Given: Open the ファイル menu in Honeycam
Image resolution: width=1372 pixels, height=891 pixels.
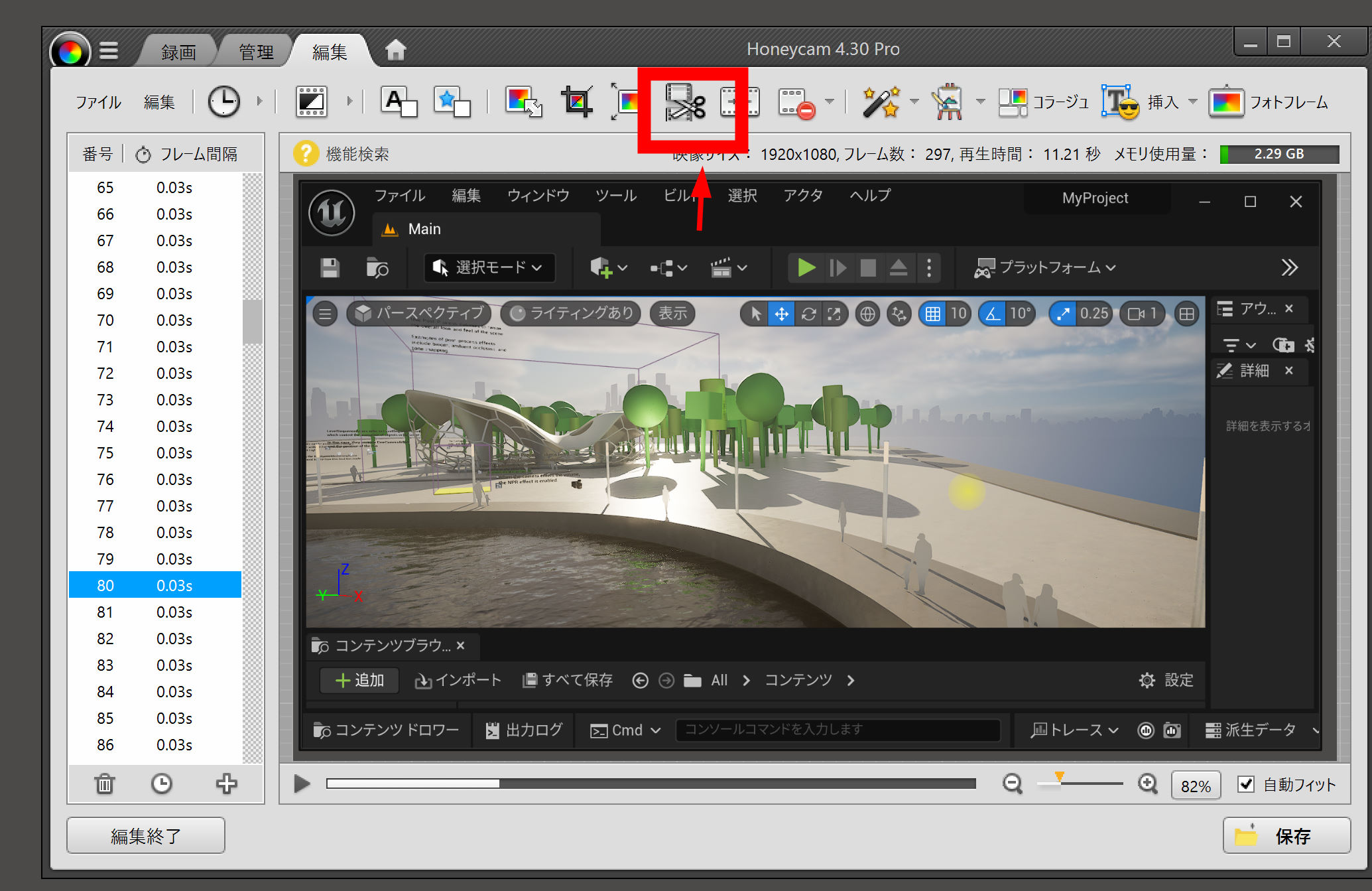Looking at the screenshot, I should (98, 102).
